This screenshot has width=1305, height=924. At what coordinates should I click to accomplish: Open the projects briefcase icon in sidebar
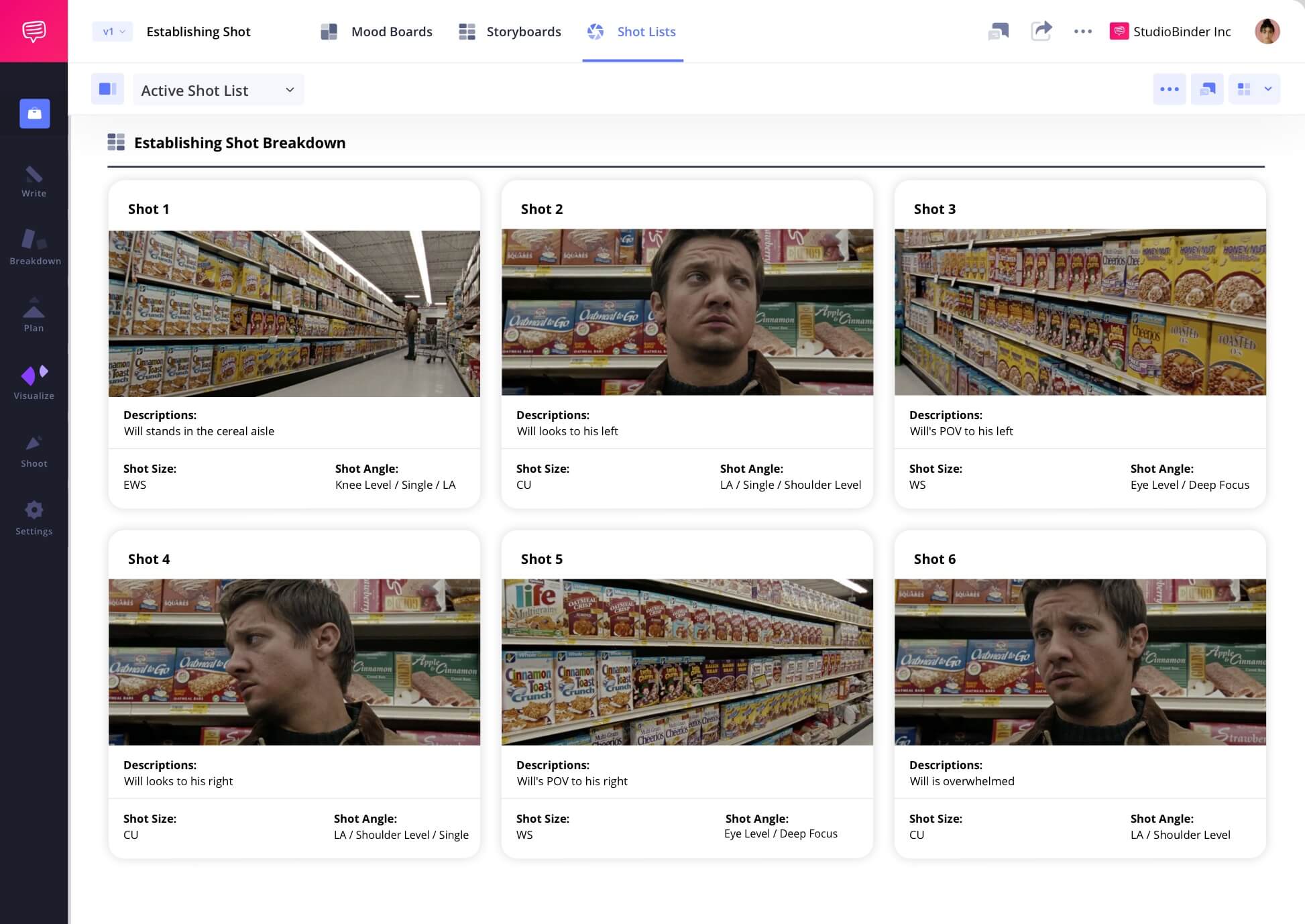tap(34, 113)
